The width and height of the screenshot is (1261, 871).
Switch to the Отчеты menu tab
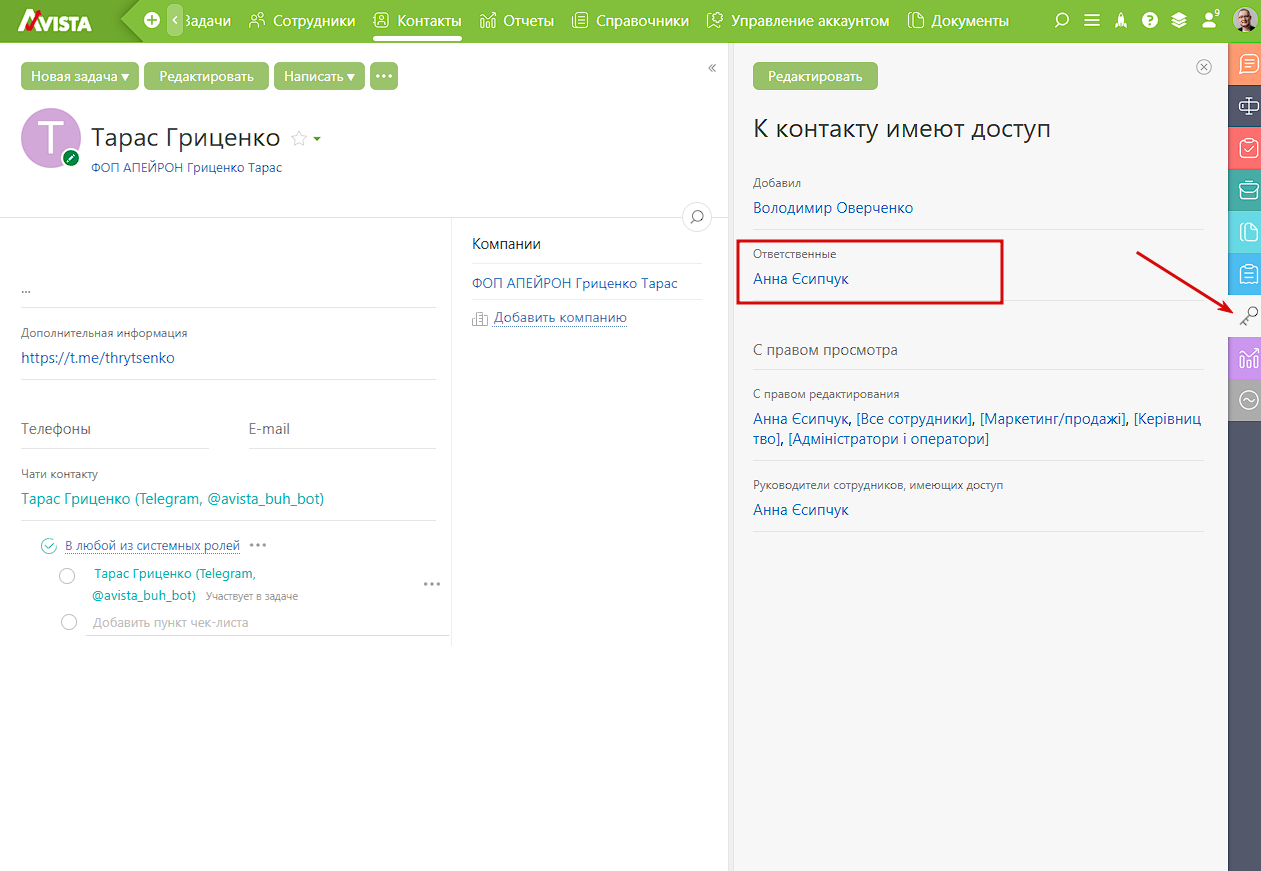(517, 20)
